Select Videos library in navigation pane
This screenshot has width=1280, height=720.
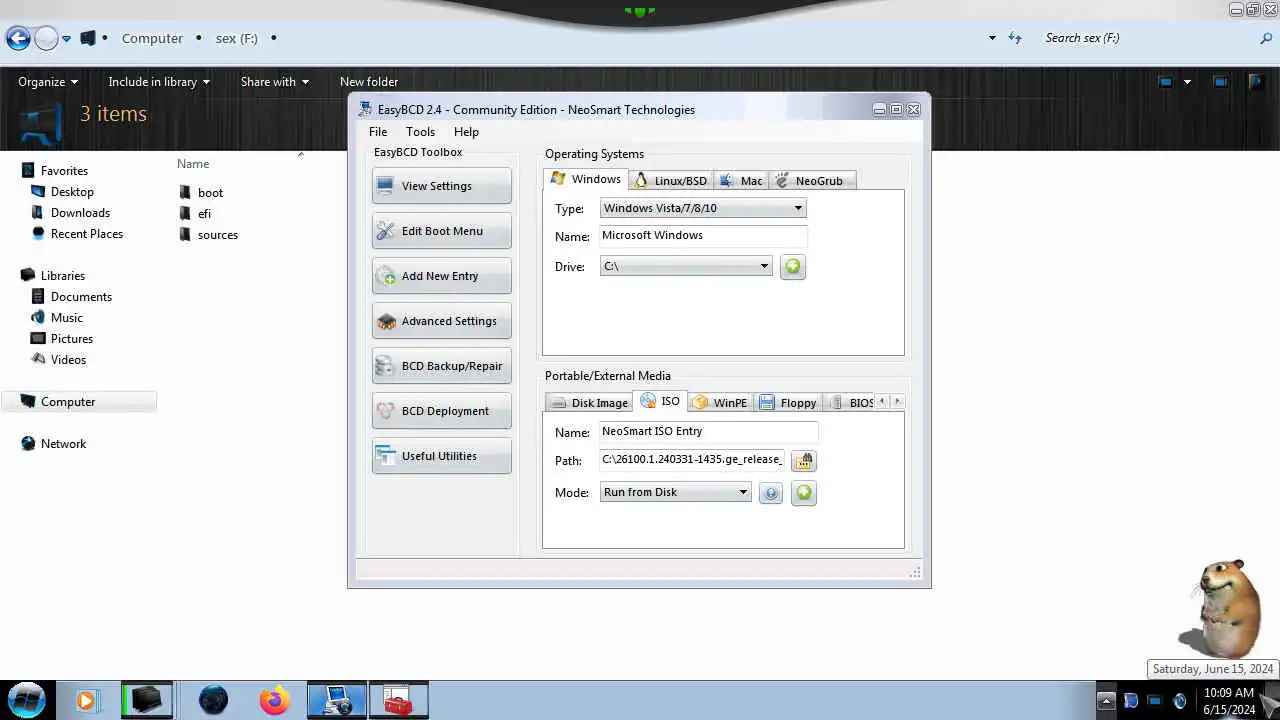68,360
